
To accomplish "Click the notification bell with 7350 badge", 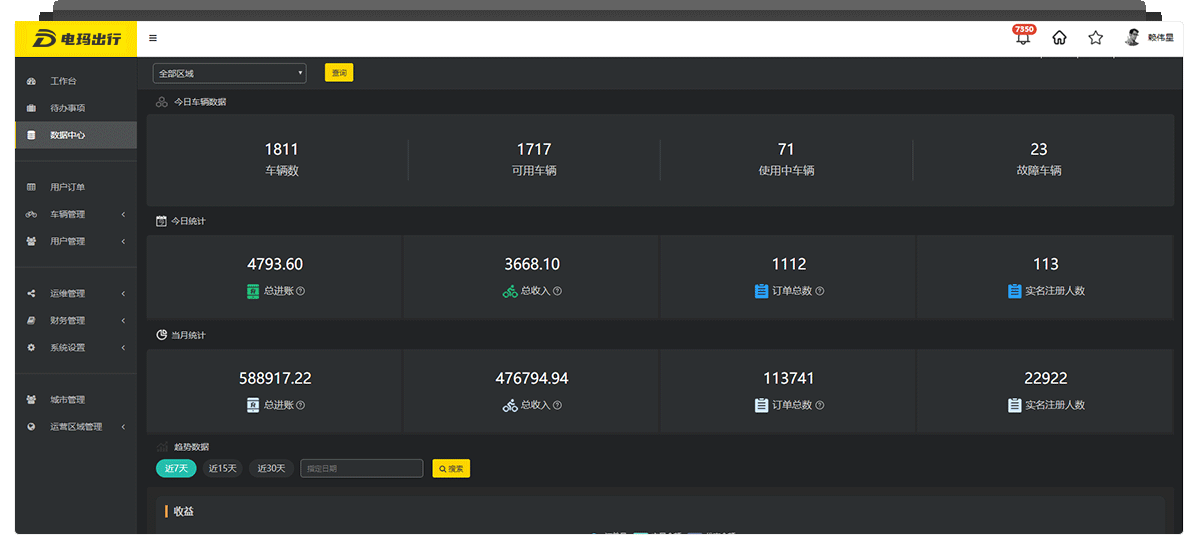I will 1022,38.
